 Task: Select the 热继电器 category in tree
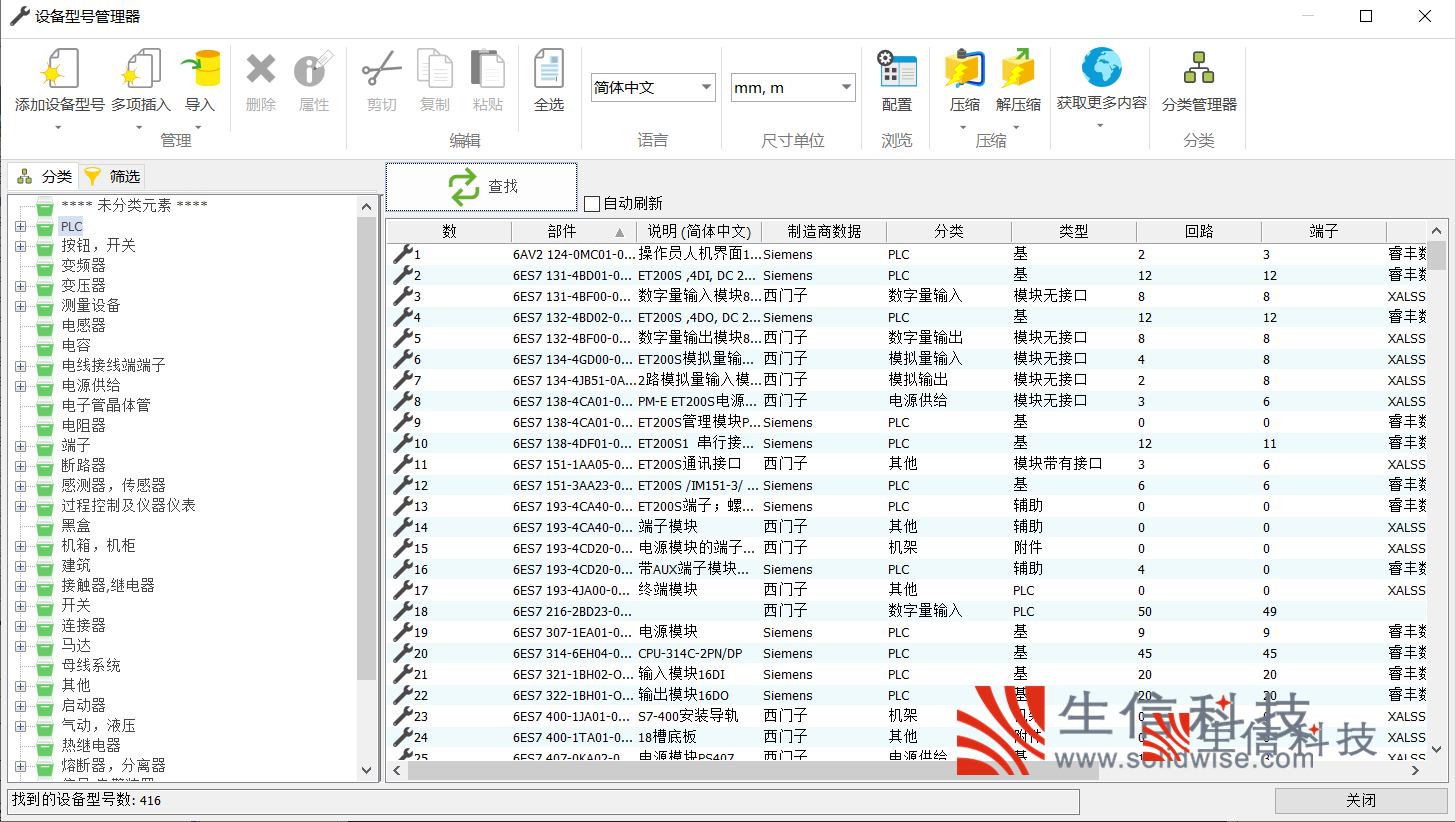point(91,746)
